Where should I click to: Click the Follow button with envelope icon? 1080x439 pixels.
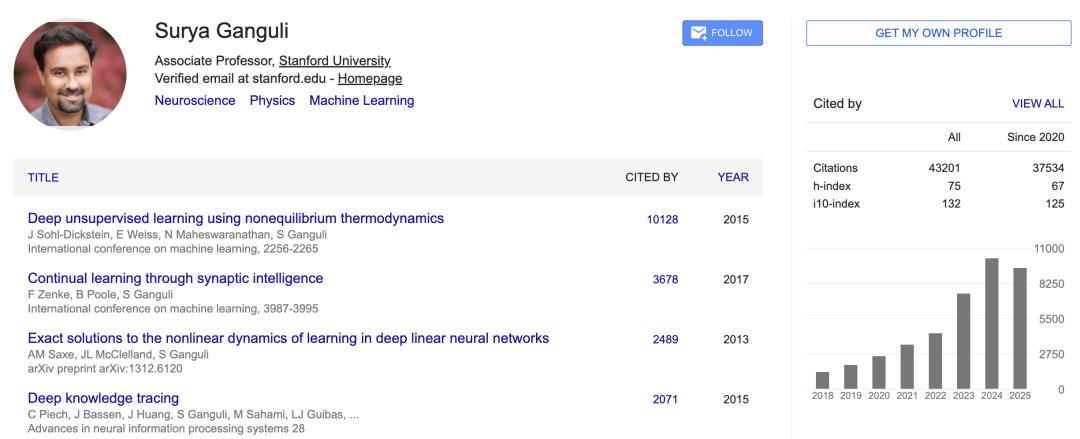point(722,33)
